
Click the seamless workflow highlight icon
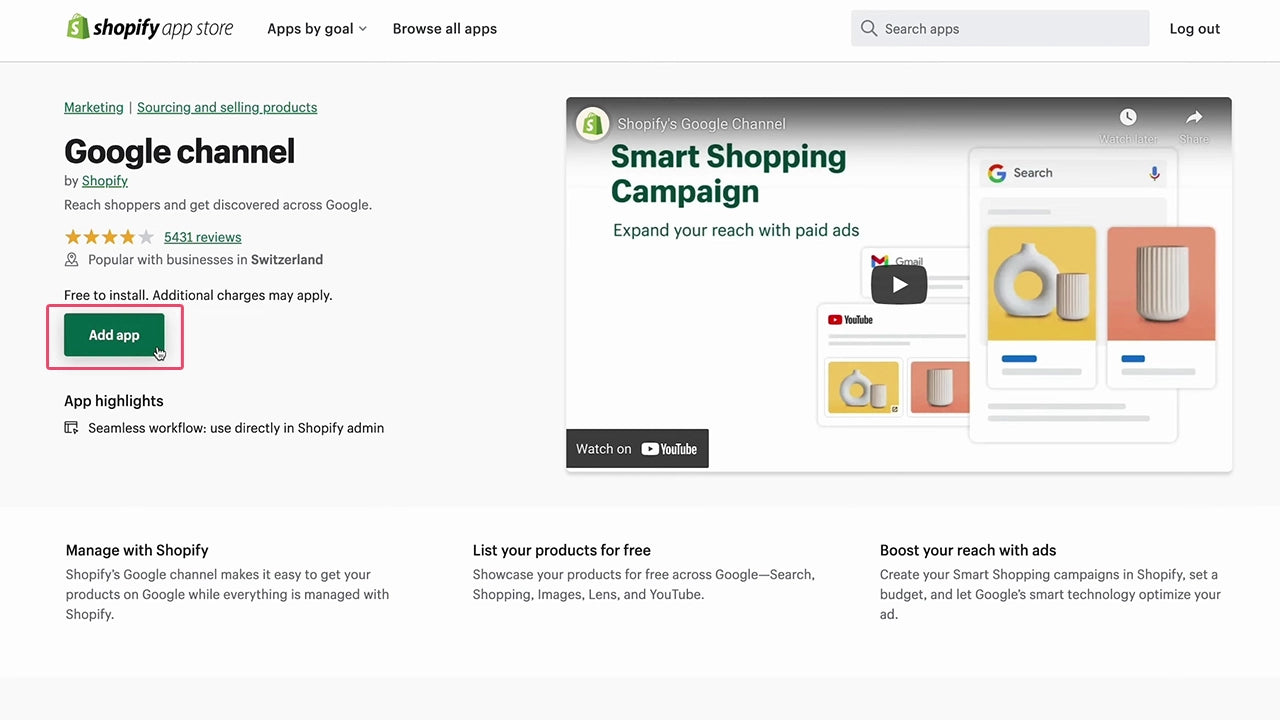[71, 428]
